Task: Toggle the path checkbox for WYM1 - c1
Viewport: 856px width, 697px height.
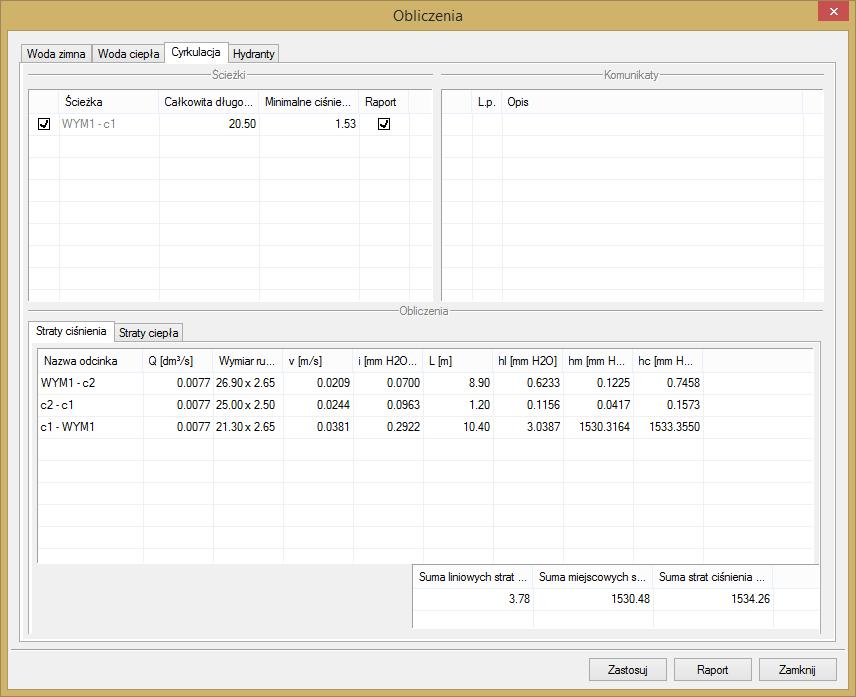Action: [44, 124]
